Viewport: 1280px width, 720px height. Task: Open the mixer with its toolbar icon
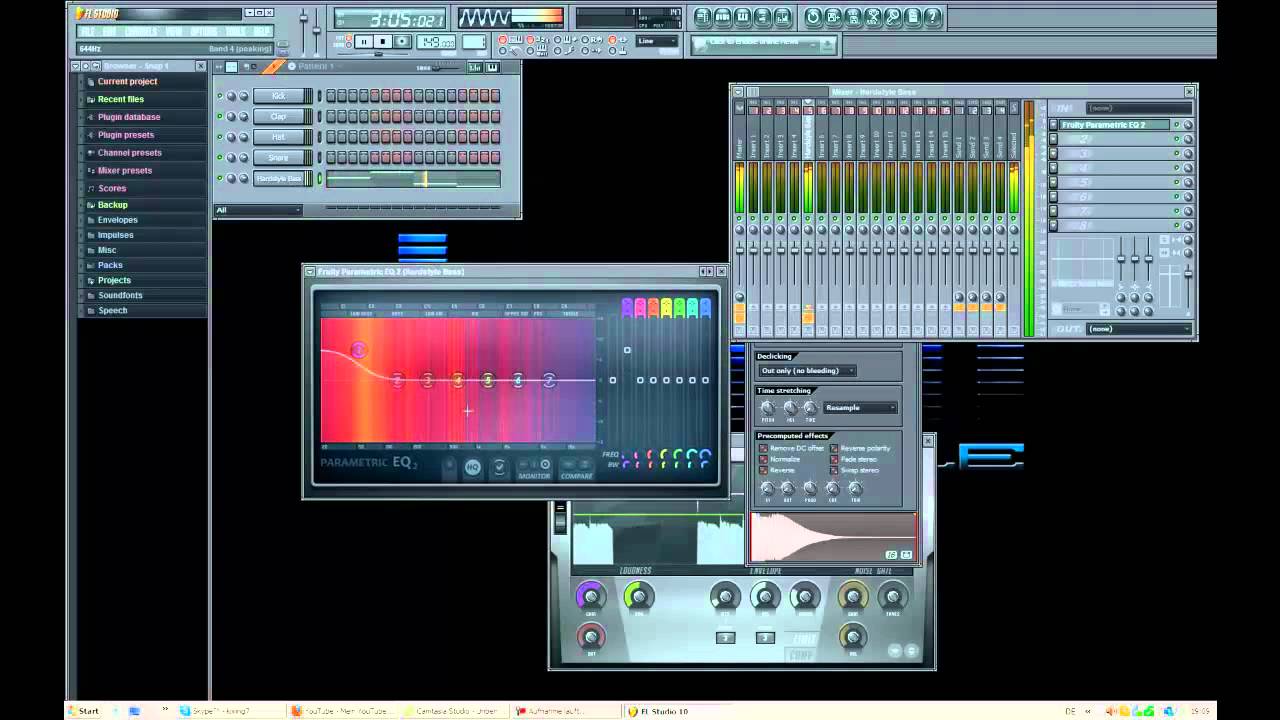pos(783,17)
